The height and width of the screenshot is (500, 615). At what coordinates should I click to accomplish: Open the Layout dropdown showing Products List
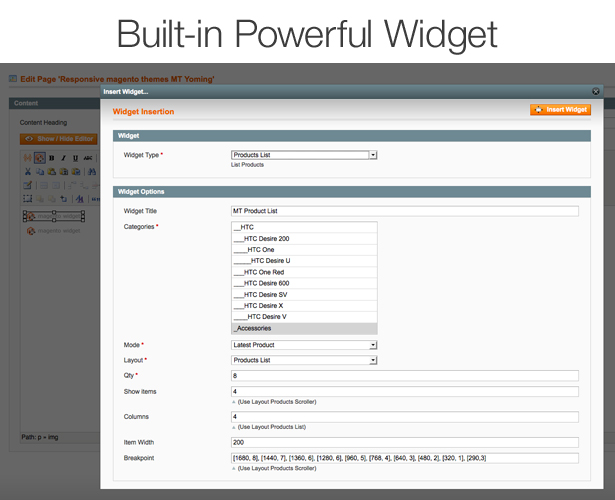[304, 360]
